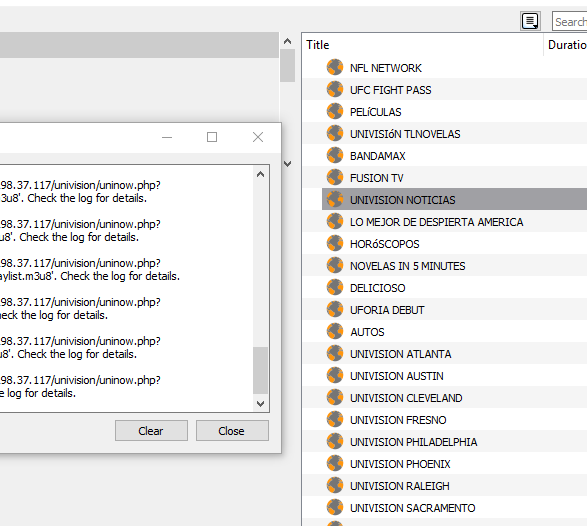Select the FUSION TV entry
The height and width of the screenshot is (526, 587).
click(x=377, y=178)
